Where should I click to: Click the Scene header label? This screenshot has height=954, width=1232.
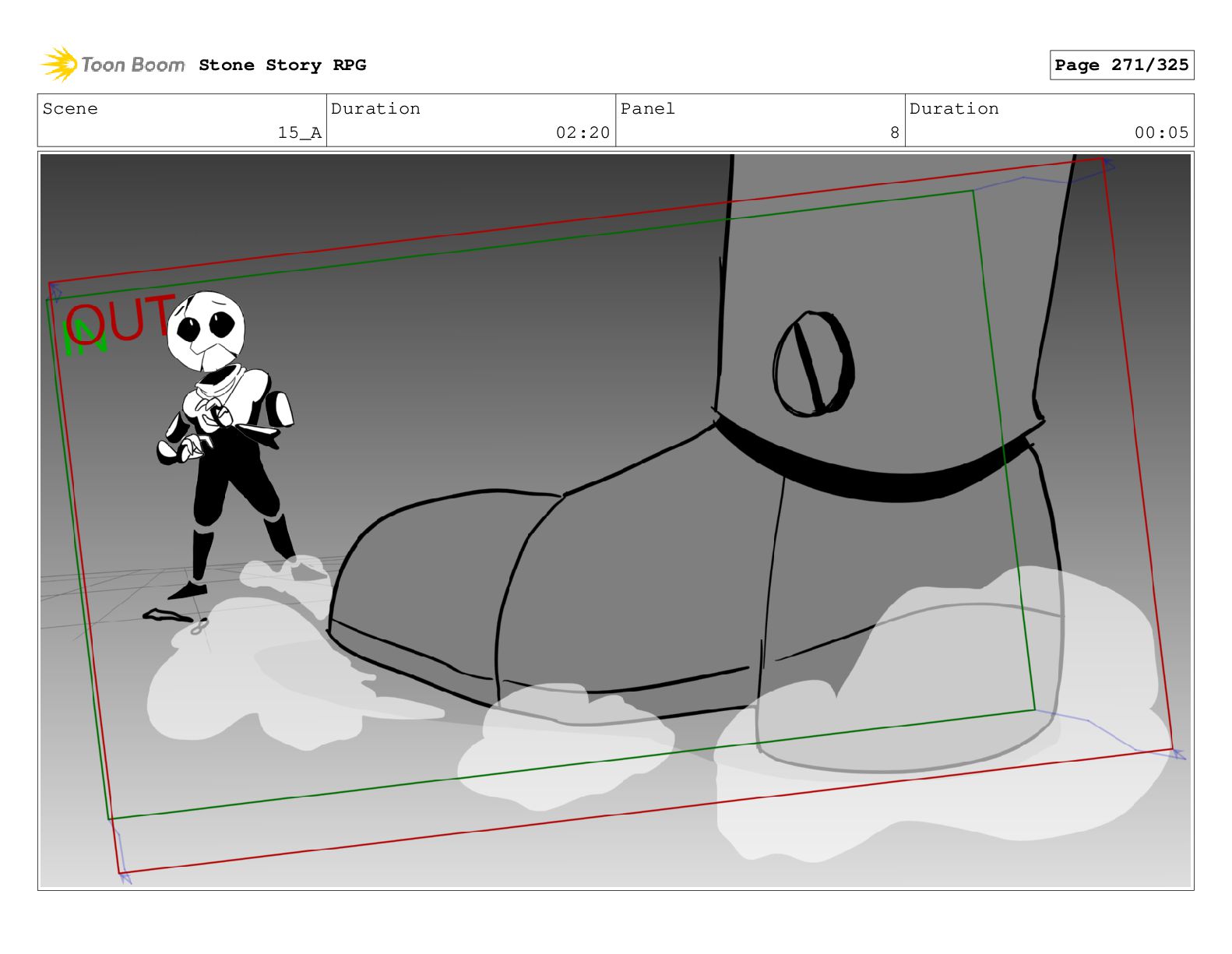click(71, 109)
